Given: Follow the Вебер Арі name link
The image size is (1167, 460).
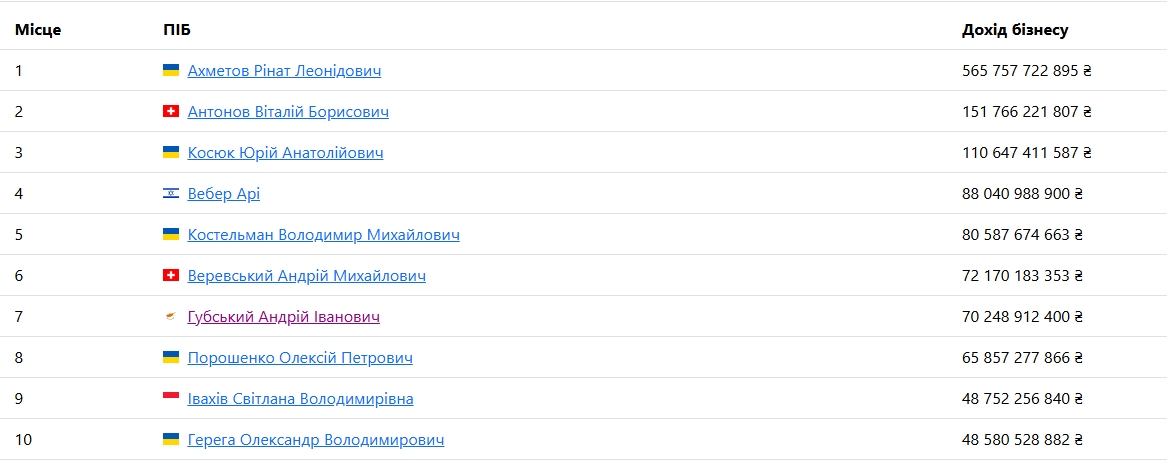Looking at the screenshot, I should [x=223, y=194].
